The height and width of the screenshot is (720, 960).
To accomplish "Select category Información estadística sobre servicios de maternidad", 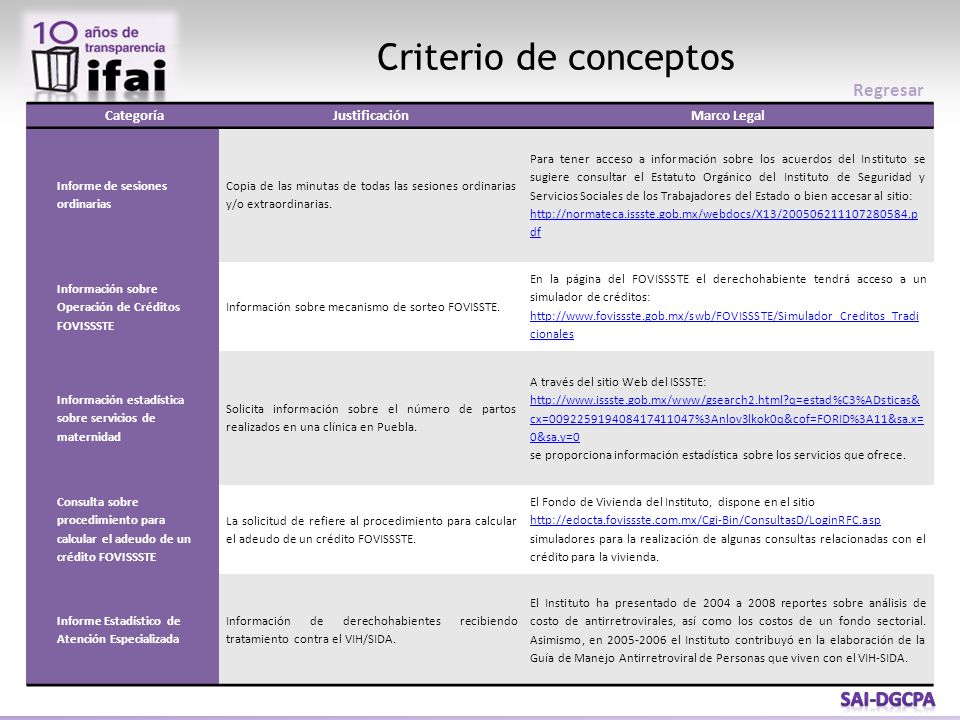I will click(120, 418).
